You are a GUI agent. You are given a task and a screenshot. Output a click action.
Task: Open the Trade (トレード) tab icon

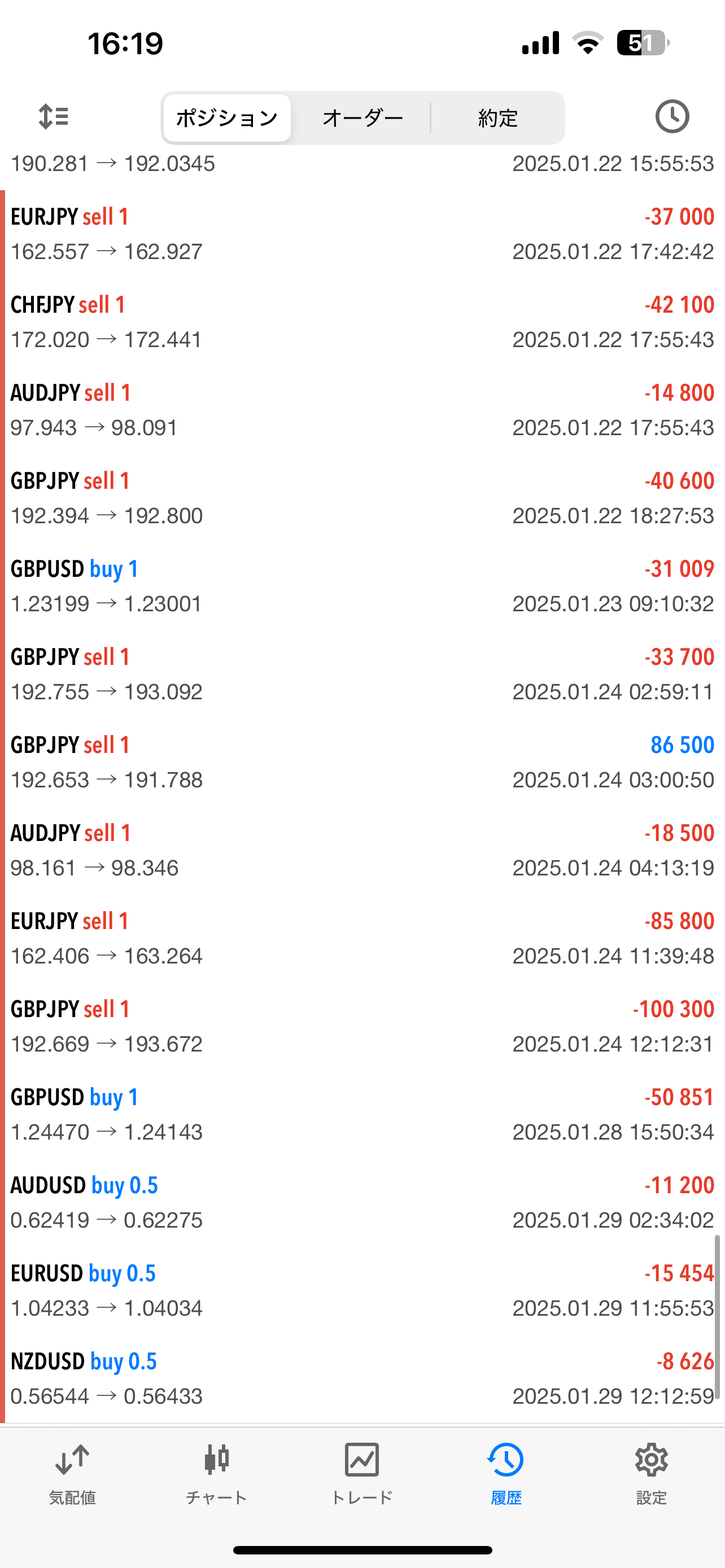coord(361,1470)
